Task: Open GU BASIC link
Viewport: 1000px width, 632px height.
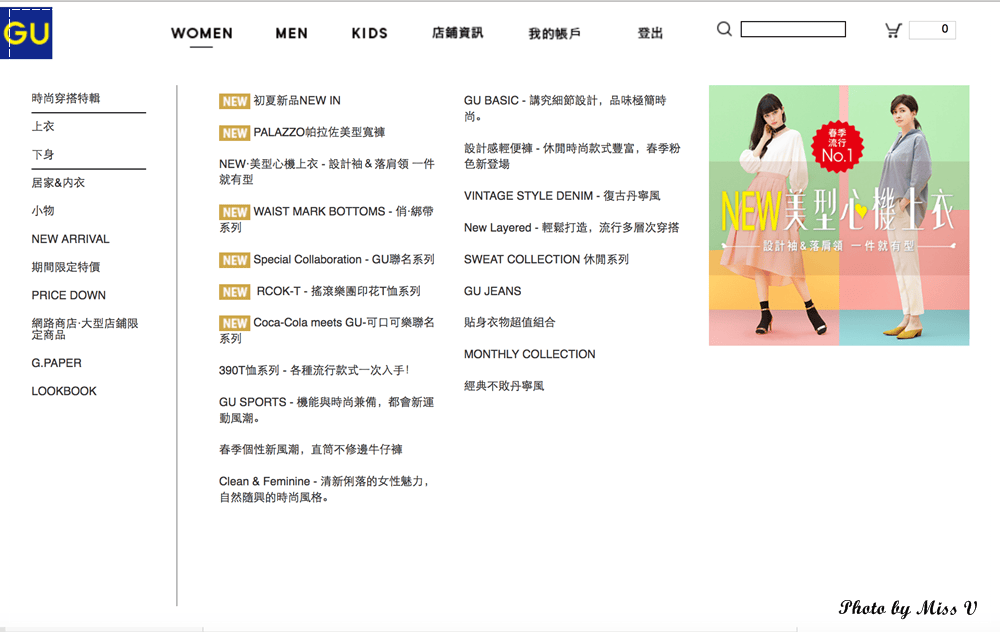Action: (565, 108)
